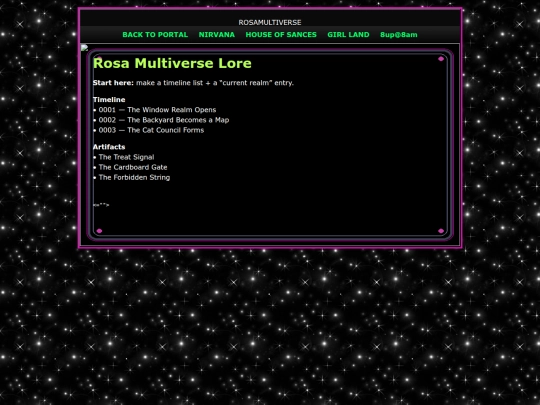Select 'The Forbidden String' artifact
The width and height of the screenshot is (540, 405).
point(134,178)
